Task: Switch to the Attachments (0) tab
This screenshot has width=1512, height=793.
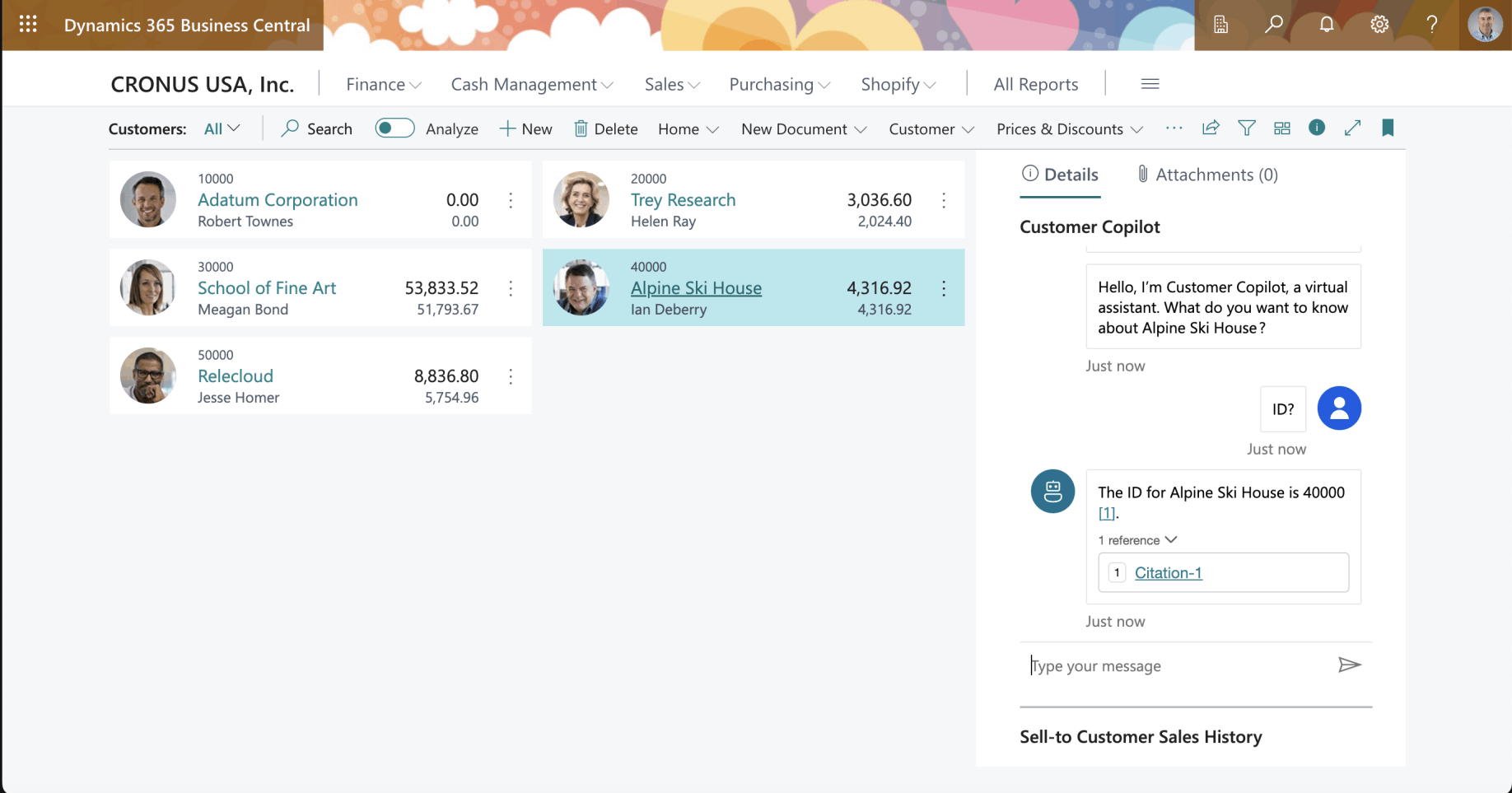Action: pyautogui.click(x=1208, y=175)
